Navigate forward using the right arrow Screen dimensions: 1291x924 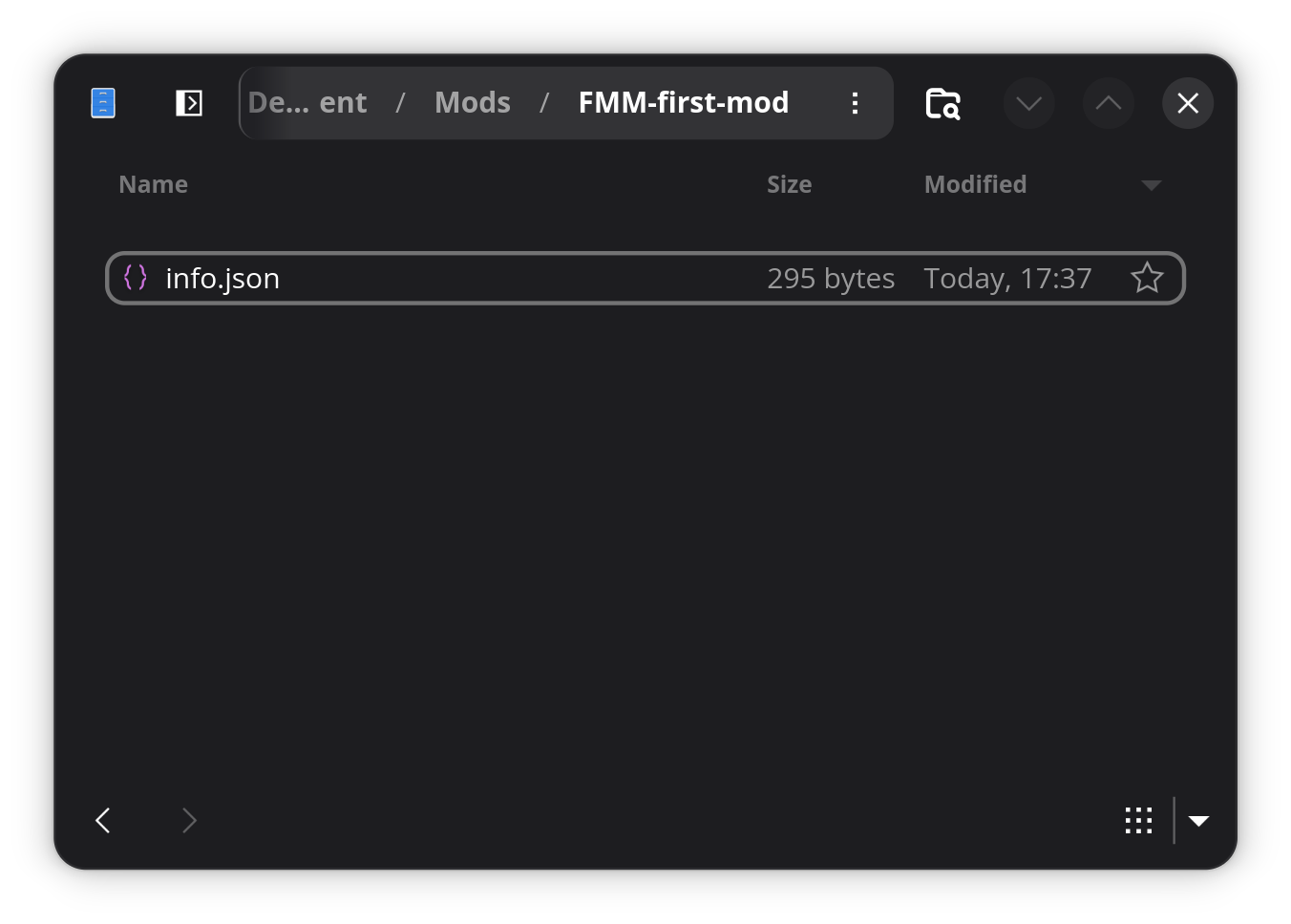tap(188, 820)
